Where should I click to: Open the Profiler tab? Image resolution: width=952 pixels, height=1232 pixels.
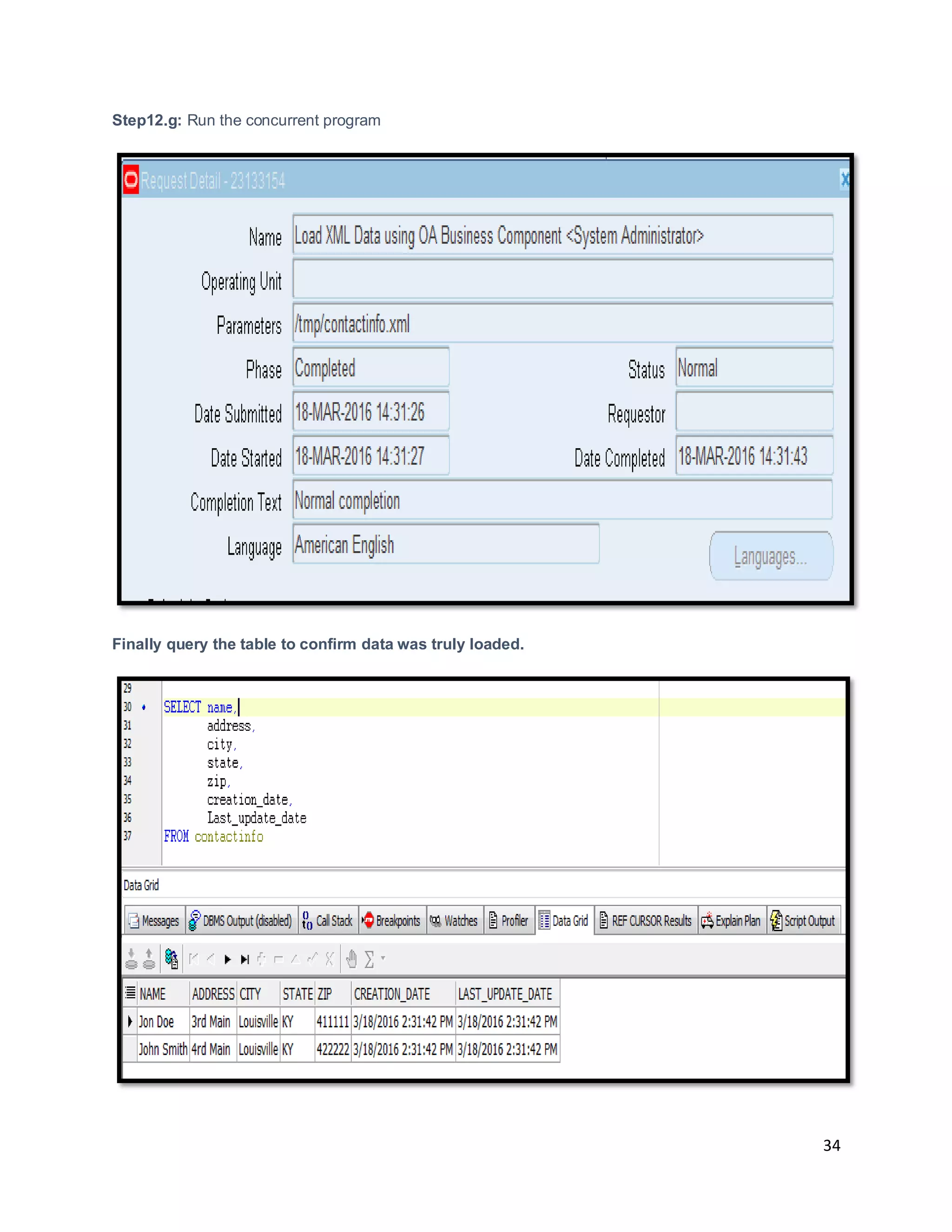click(x=509, y=921)
